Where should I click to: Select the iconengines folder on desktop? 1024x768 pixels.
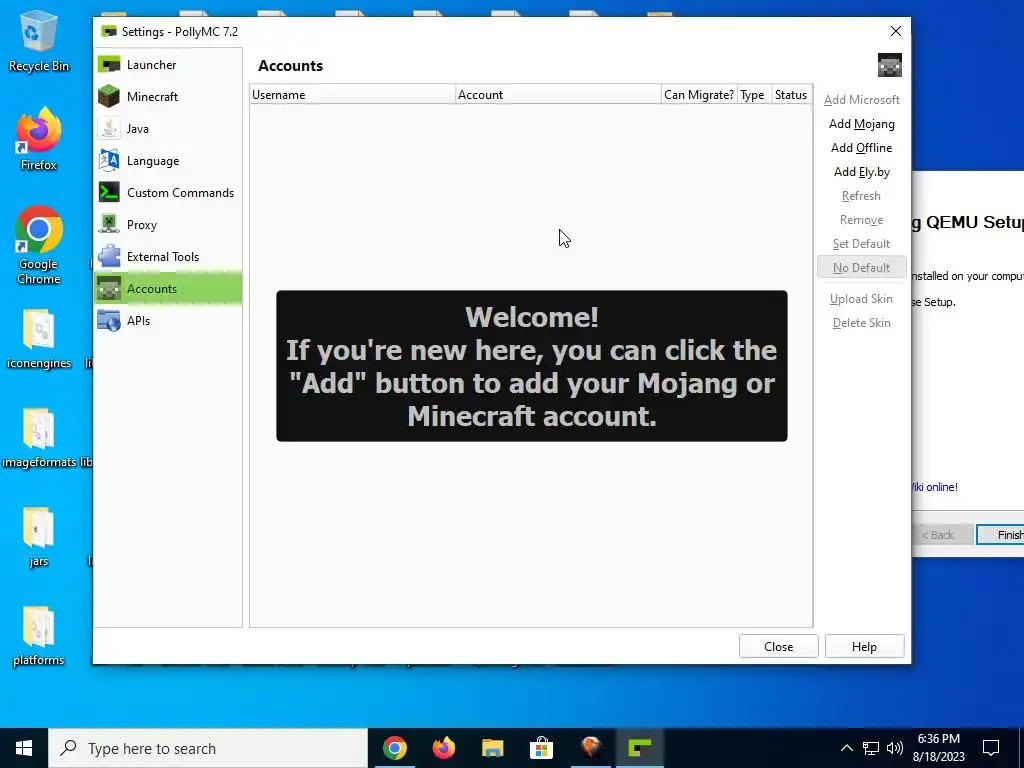[39, 340]
